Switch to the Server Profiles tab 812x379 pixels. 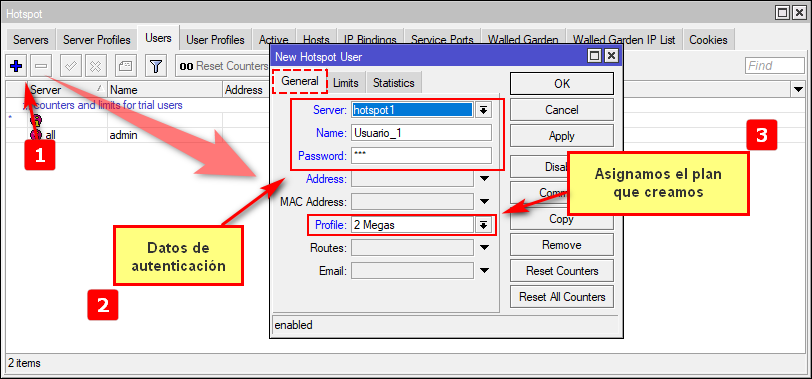[96, 40]
